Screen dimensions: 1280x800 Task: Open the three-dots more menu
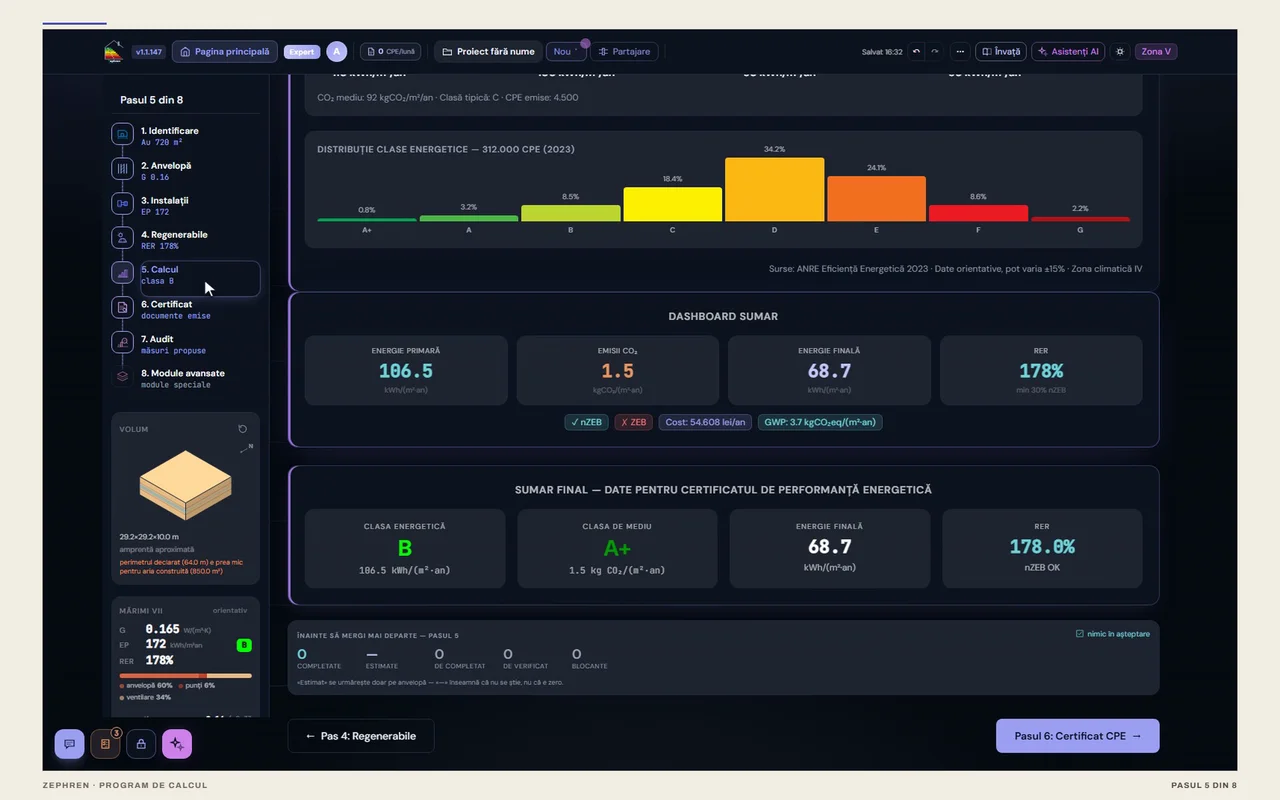(960, 51)
